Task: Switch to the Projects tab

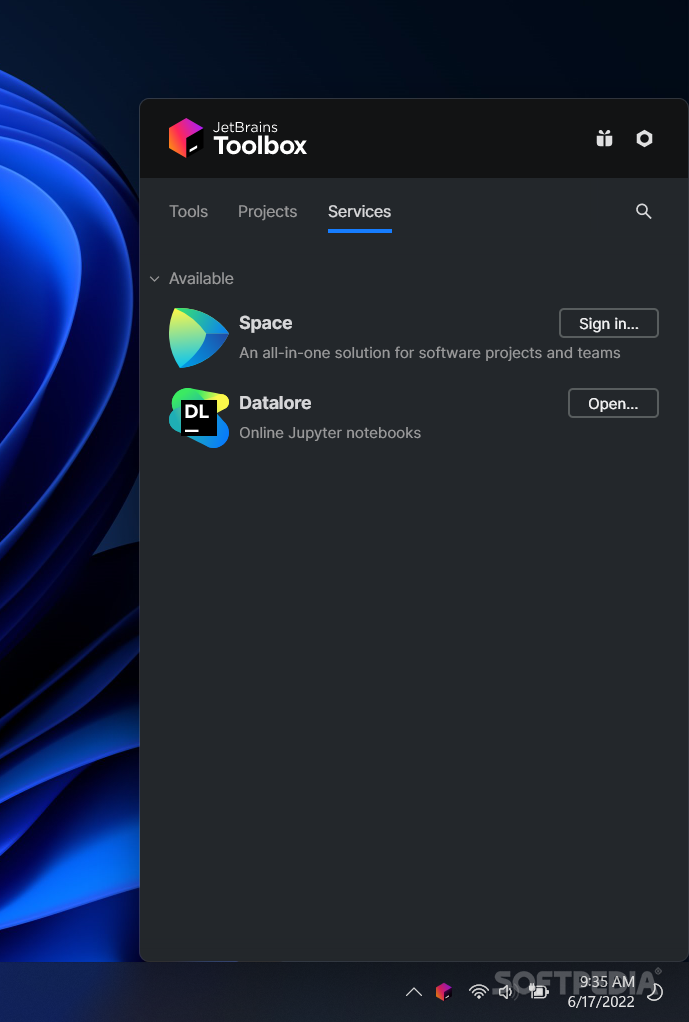Action: (267, 211)
